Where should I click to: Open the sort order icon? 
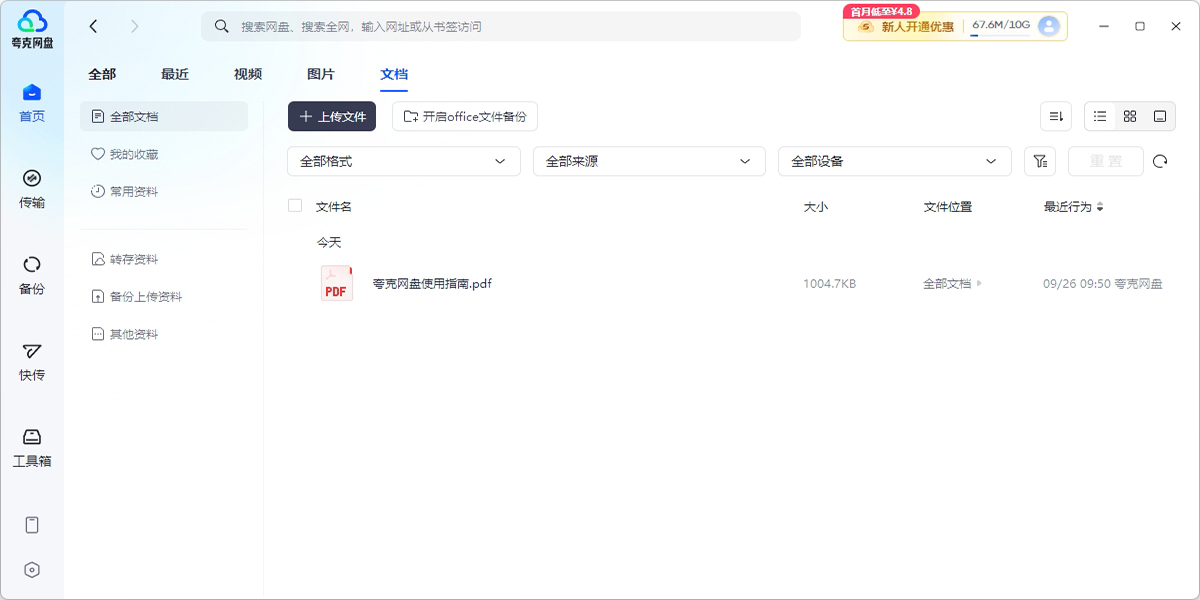coord(1056,116)
